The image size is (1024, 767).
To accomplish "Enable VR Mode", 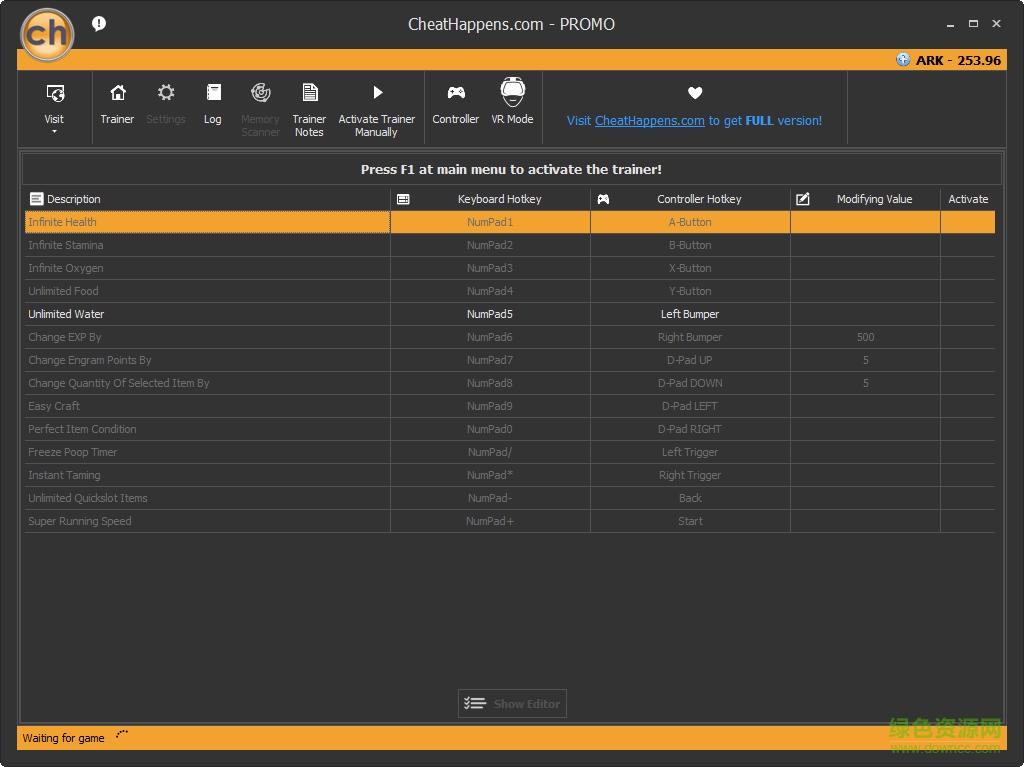I will pyautogui.click(x=512, y=94).
